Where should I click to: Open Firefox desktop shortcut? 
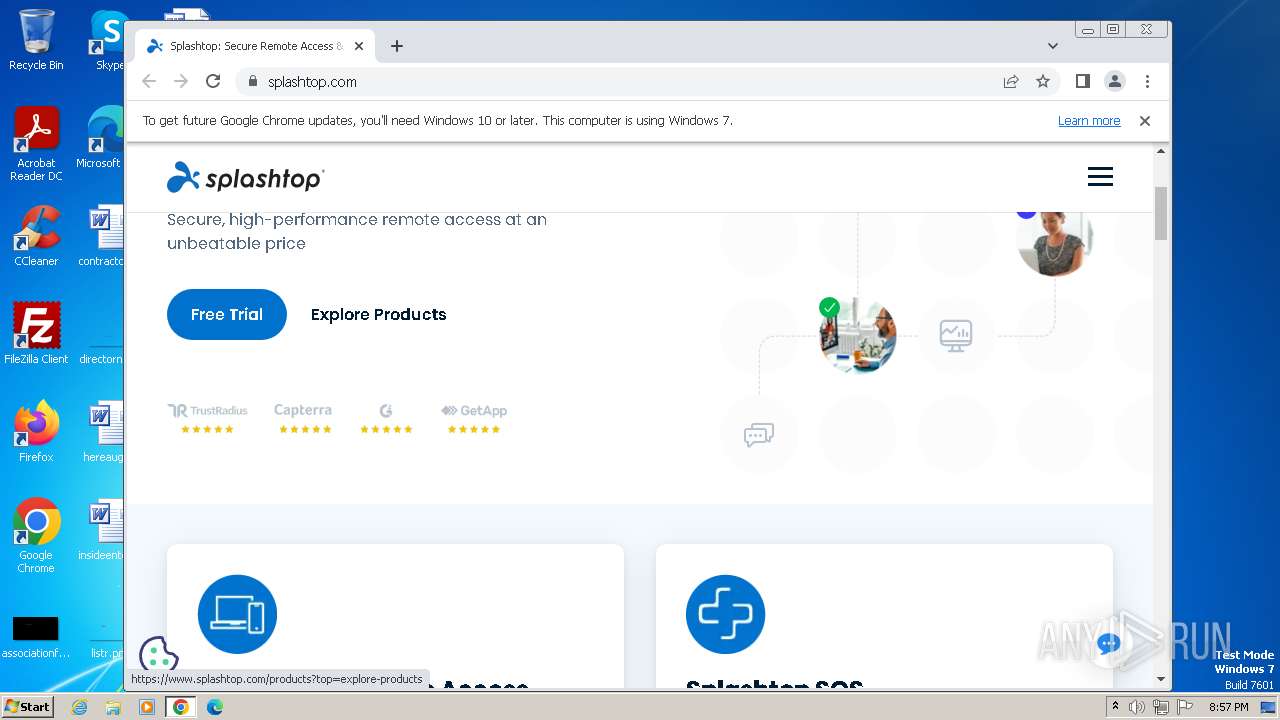pos(36,432)
